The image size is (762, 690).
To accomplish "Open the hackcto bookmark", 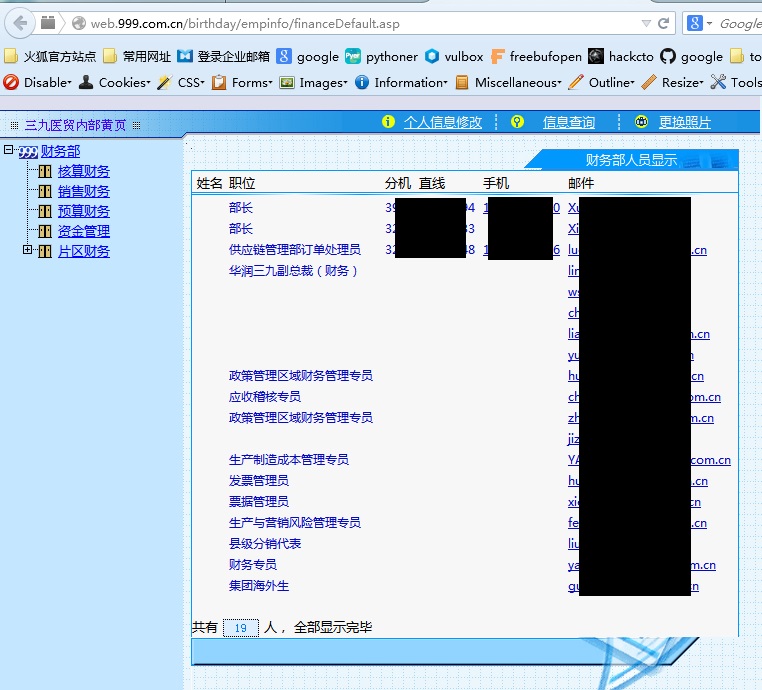I will click(621, 57).
